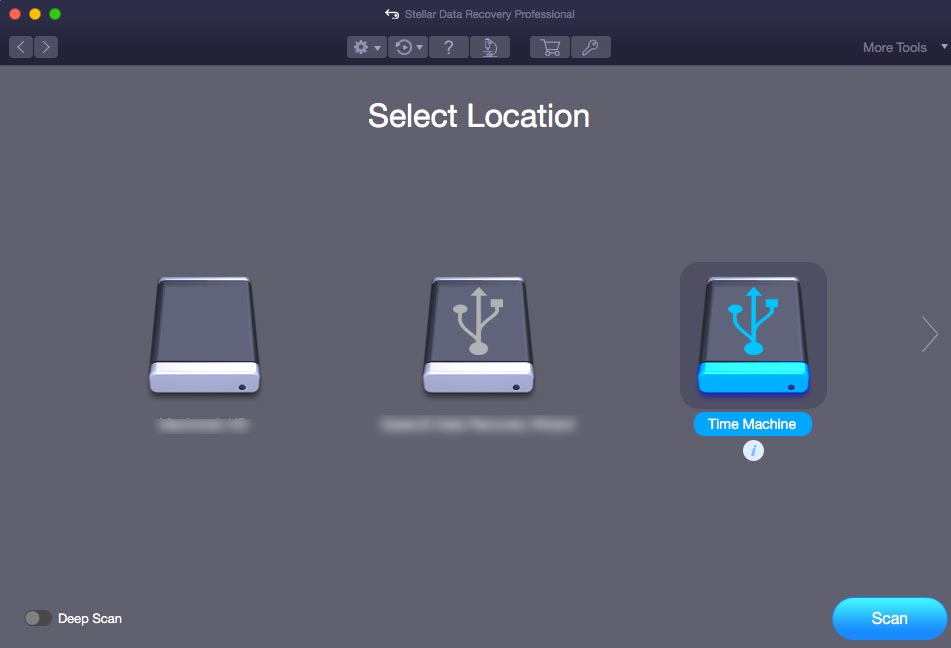
Task: Open help with the question mark icon
Action: (449, 47)
